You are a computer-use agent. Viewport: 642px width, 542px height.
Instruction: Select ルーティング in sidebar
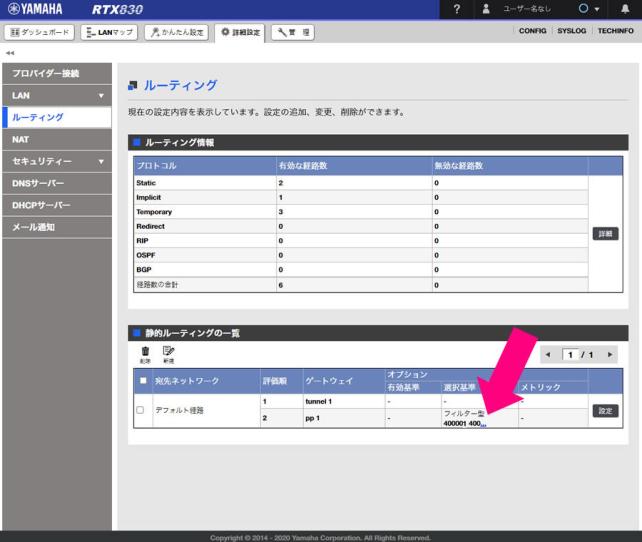57,117
